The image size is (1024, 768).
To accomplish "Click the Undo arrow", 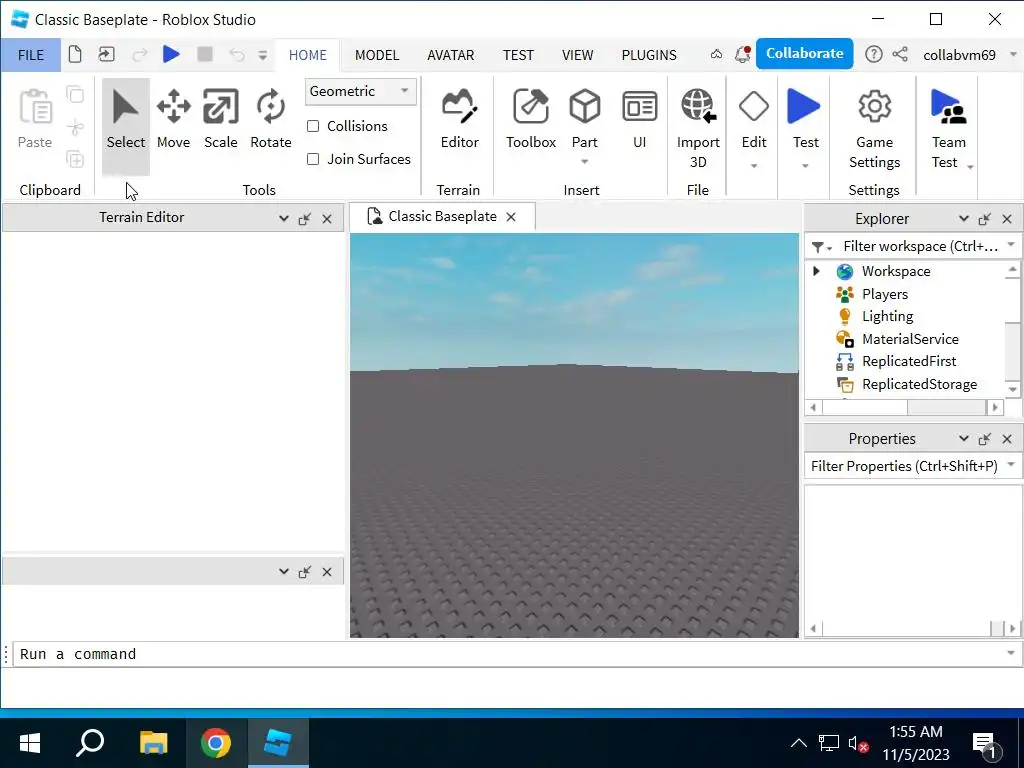I will point(236,54).
